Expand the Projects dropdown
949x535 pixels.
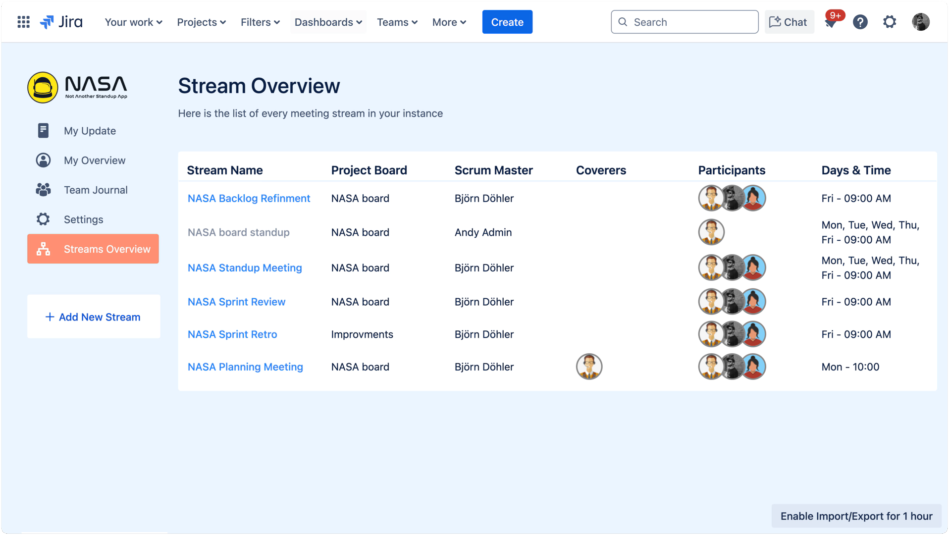click(202, 22)
